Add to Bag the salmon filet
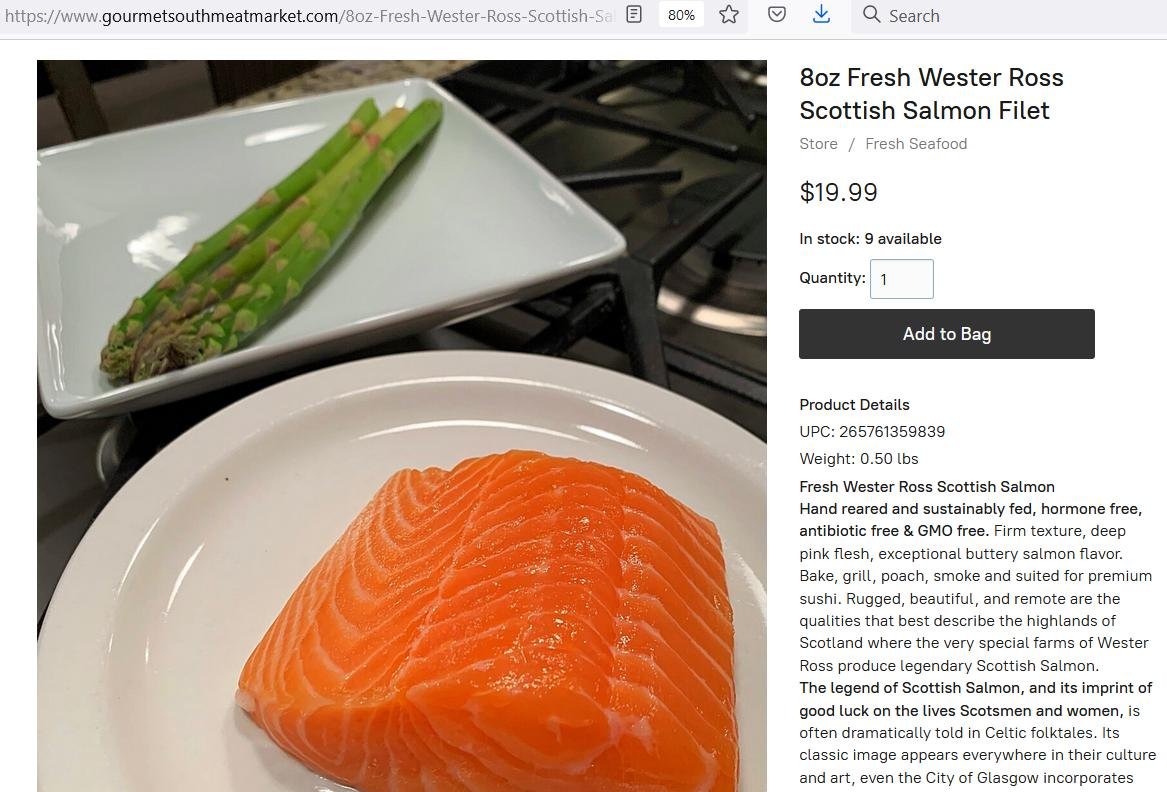Image resolution: width=1167 pixels, height=792 pixels. point(947,334)
